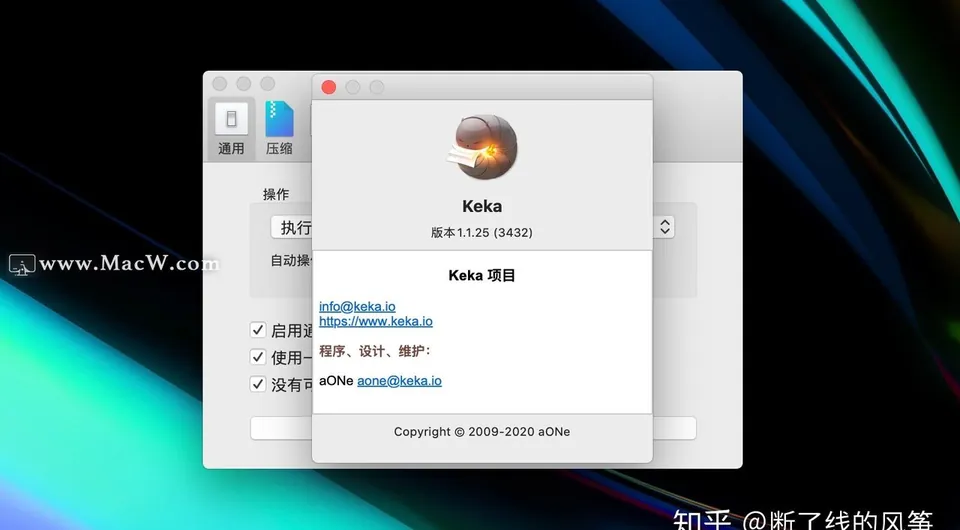Toggle the 没有可 checkbox in preferences window
Image resolution: width=960 pixels, height=530 pixels.
pyautogui.click(x=258, y=384)
